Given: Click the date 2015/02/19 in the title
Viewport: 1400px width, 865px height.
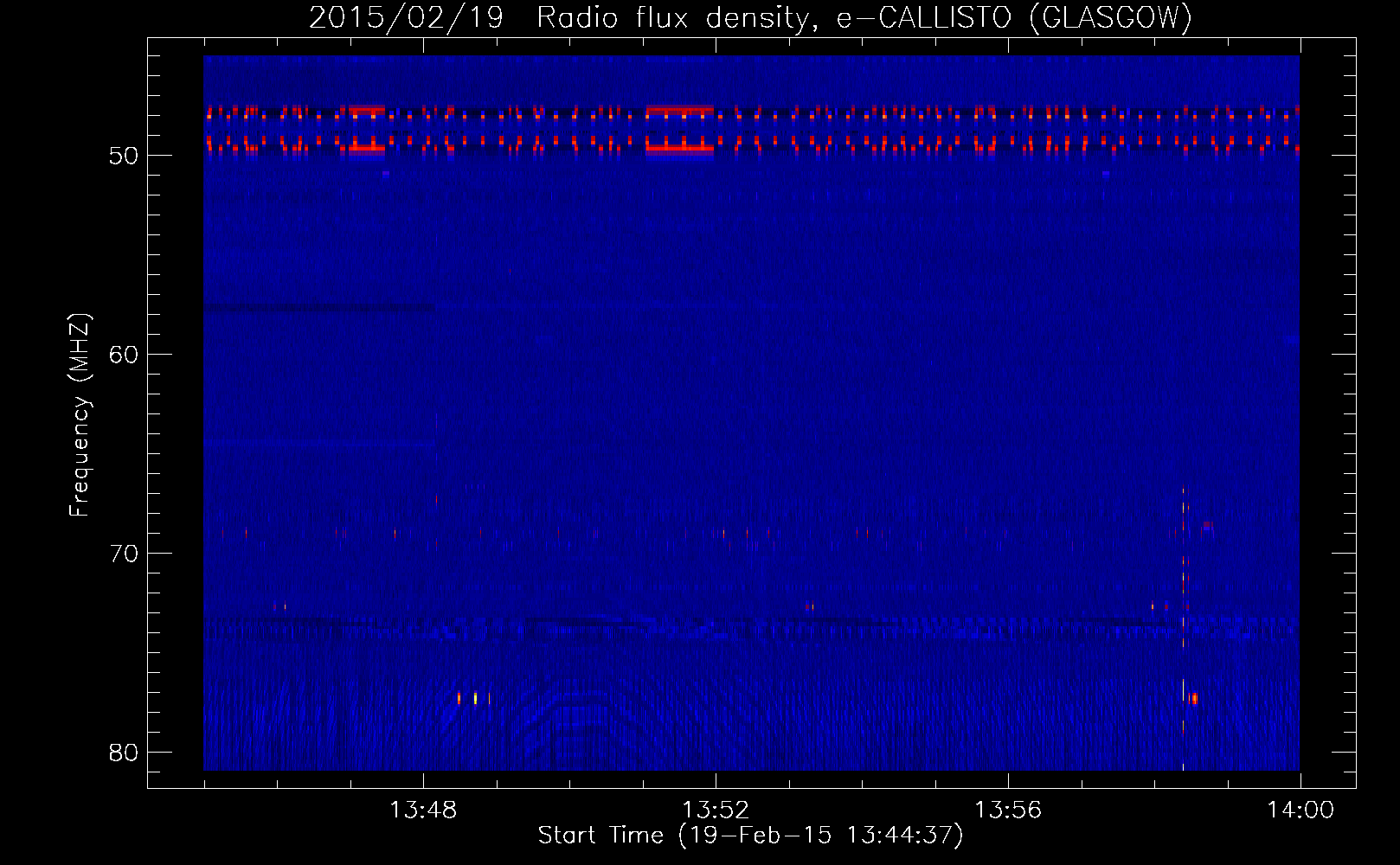Looking at the screenshot, I should [x=406, y=17].
